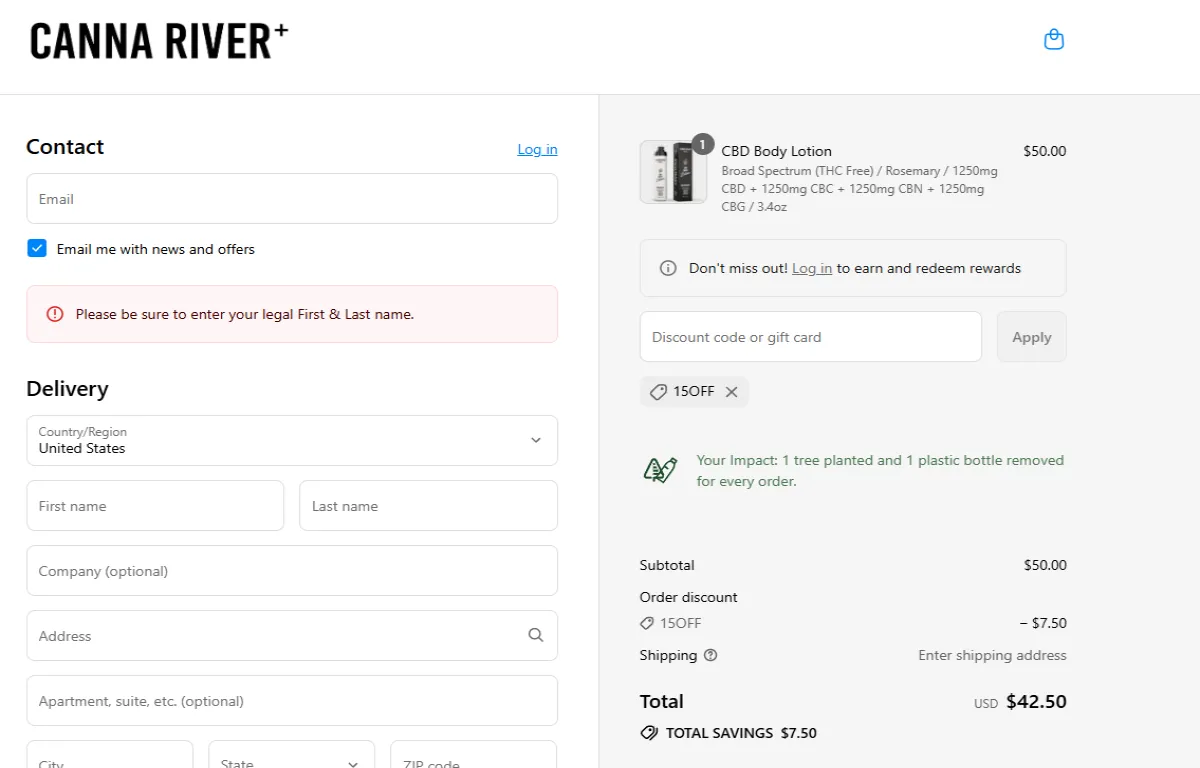This screenshot has width=1200, height=768.
Task: Open the Country/Region dropdown
Action: pyautogui.click(x=292, y=440)
